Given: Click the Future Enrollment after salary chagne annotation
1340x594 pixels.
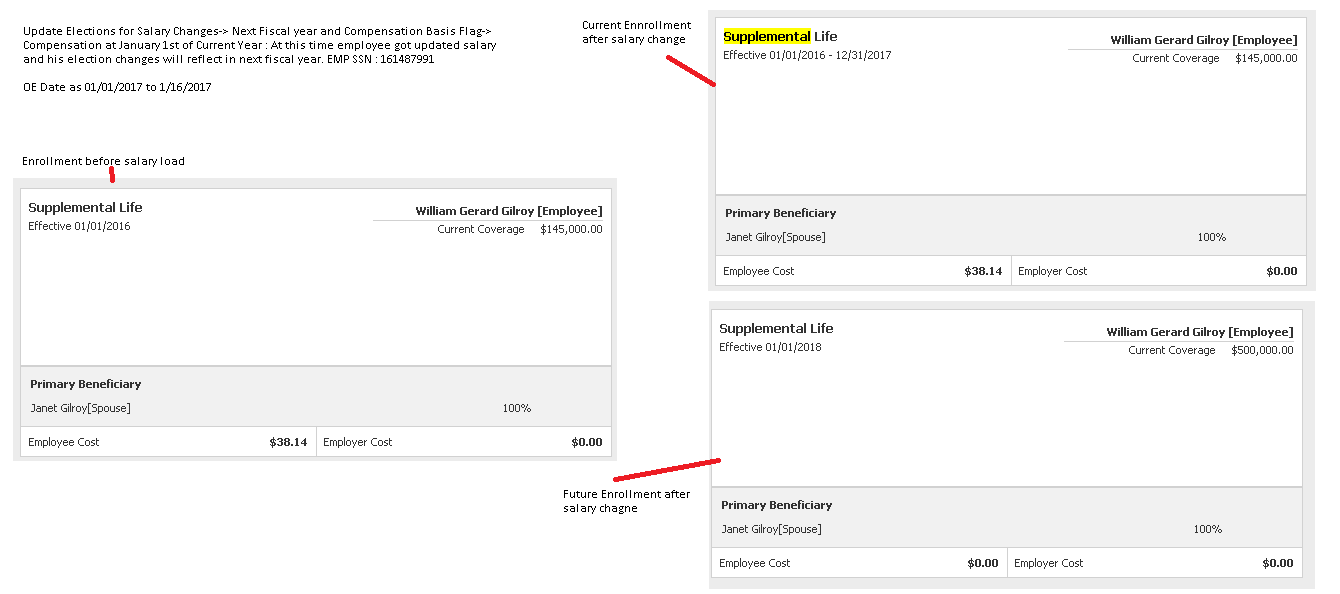Looking at the screenshot, I should (626, 501).
